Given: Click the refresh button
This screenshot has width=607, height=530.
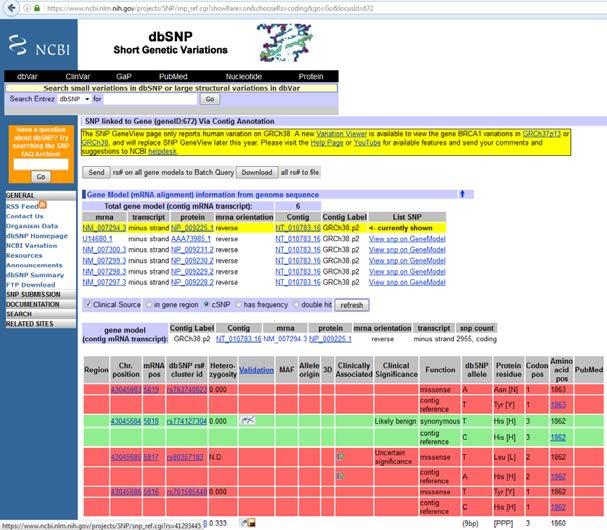Looking at the screenshot, I should (352, 305).
